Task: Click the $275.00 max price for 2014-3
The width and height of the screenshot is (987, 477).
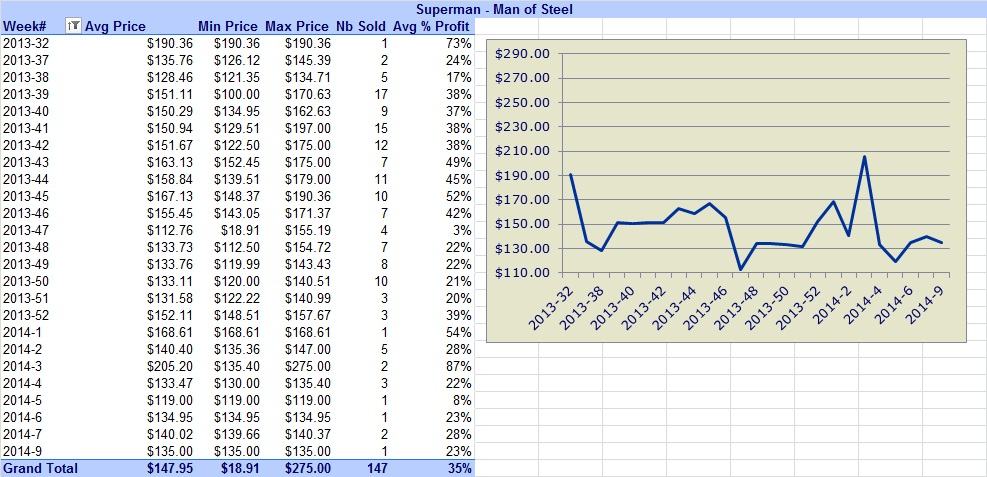Action: pos(307,366)
